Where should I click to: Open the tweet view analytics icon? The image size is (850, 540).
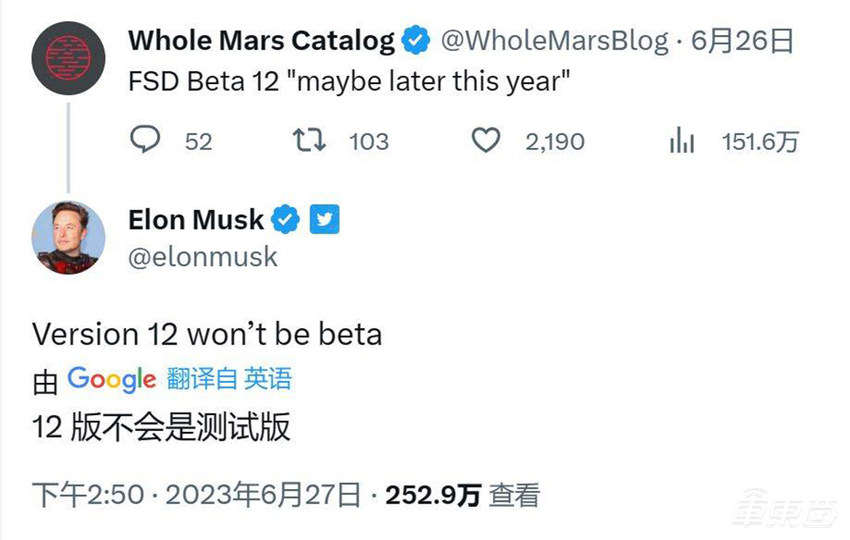click(681, 141)
